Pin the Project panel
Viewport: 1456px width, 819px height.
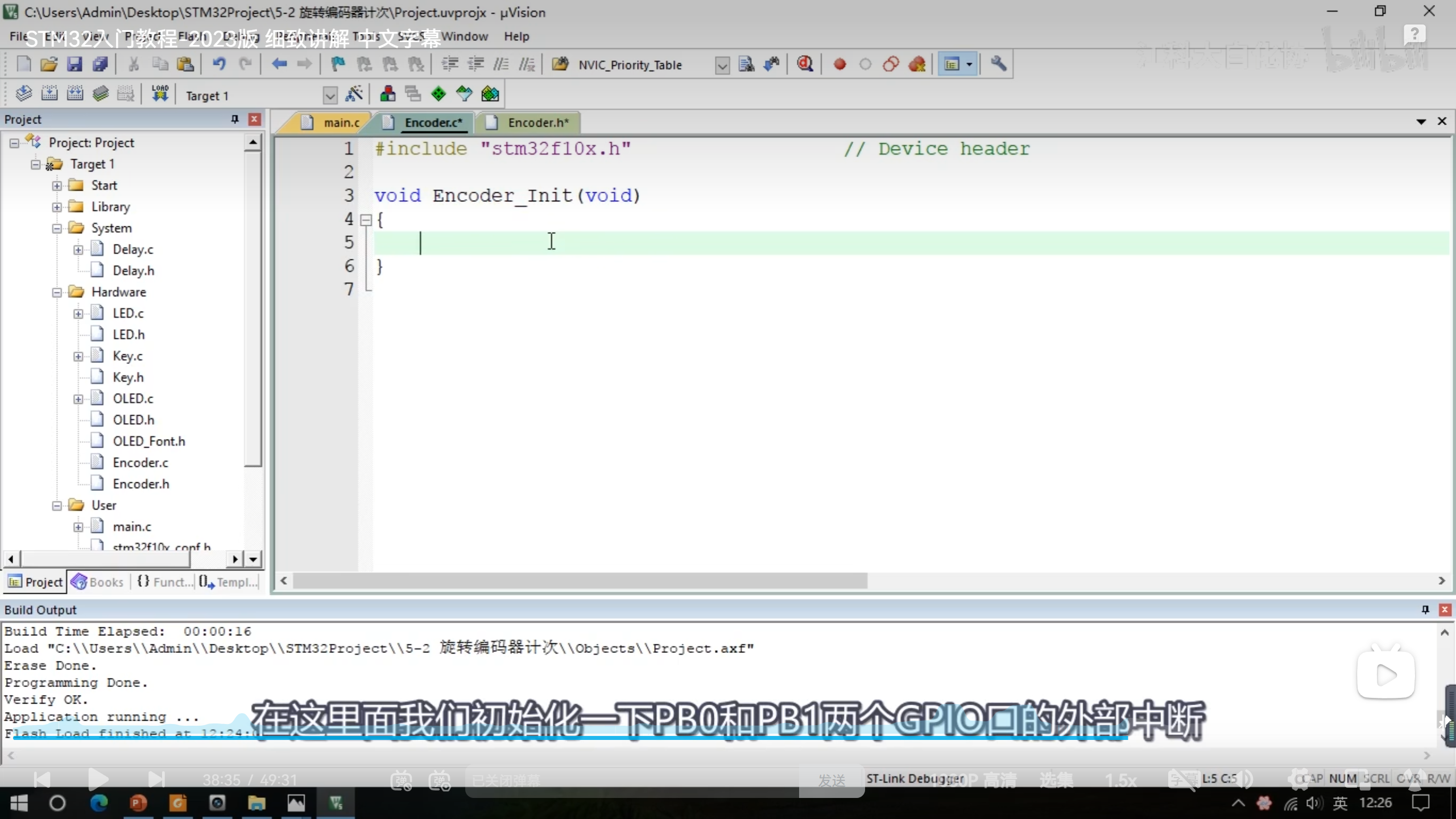[234, 119]
